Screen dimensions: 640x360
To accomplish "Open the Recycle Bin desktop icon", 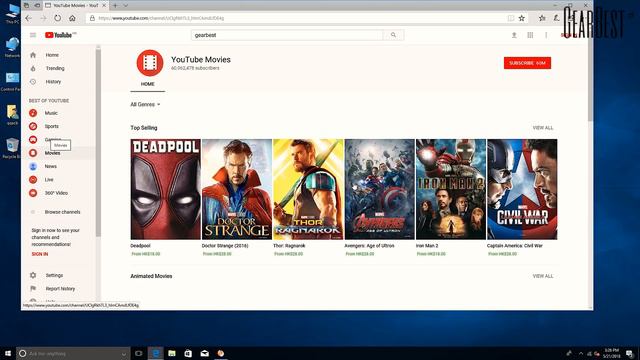I will [x=12, y=148].
